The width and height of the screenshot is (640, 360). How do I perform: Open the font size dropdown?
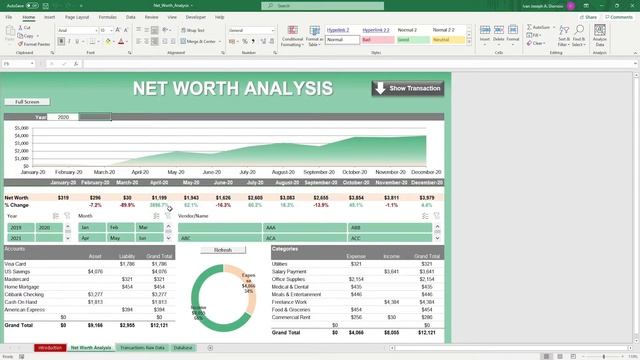111,31
